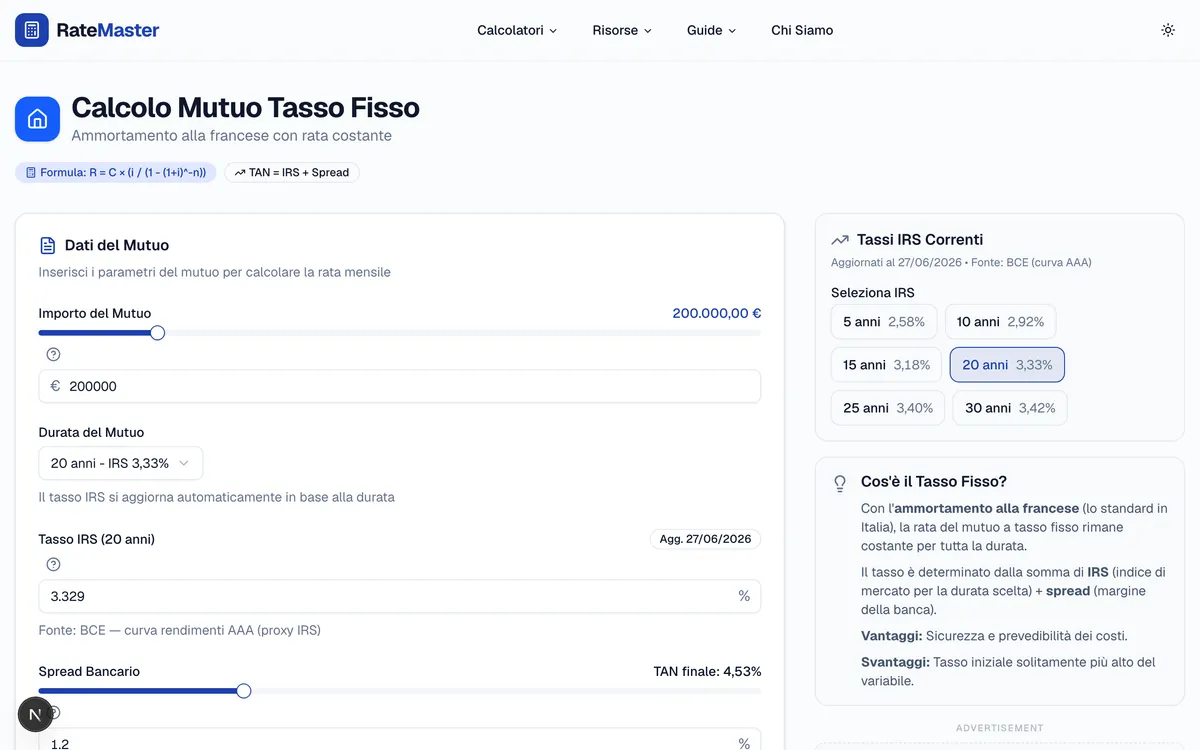The height and width of the screenshot is (750, 1200).
Task: Click the Spread Bancario slider handle
Action: pos(244,691)
